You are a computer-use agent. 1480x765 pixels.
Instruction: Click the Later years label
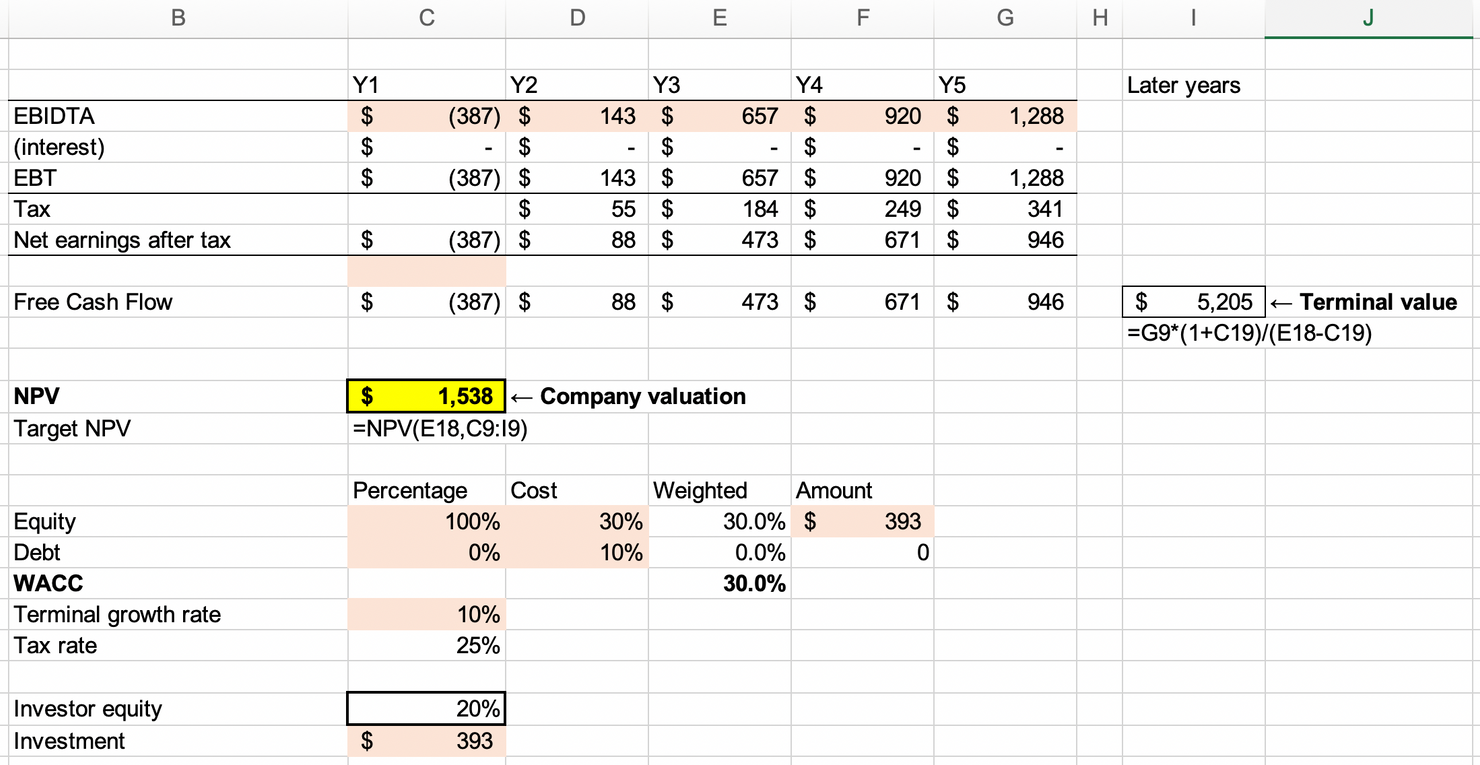point(1183,85)
